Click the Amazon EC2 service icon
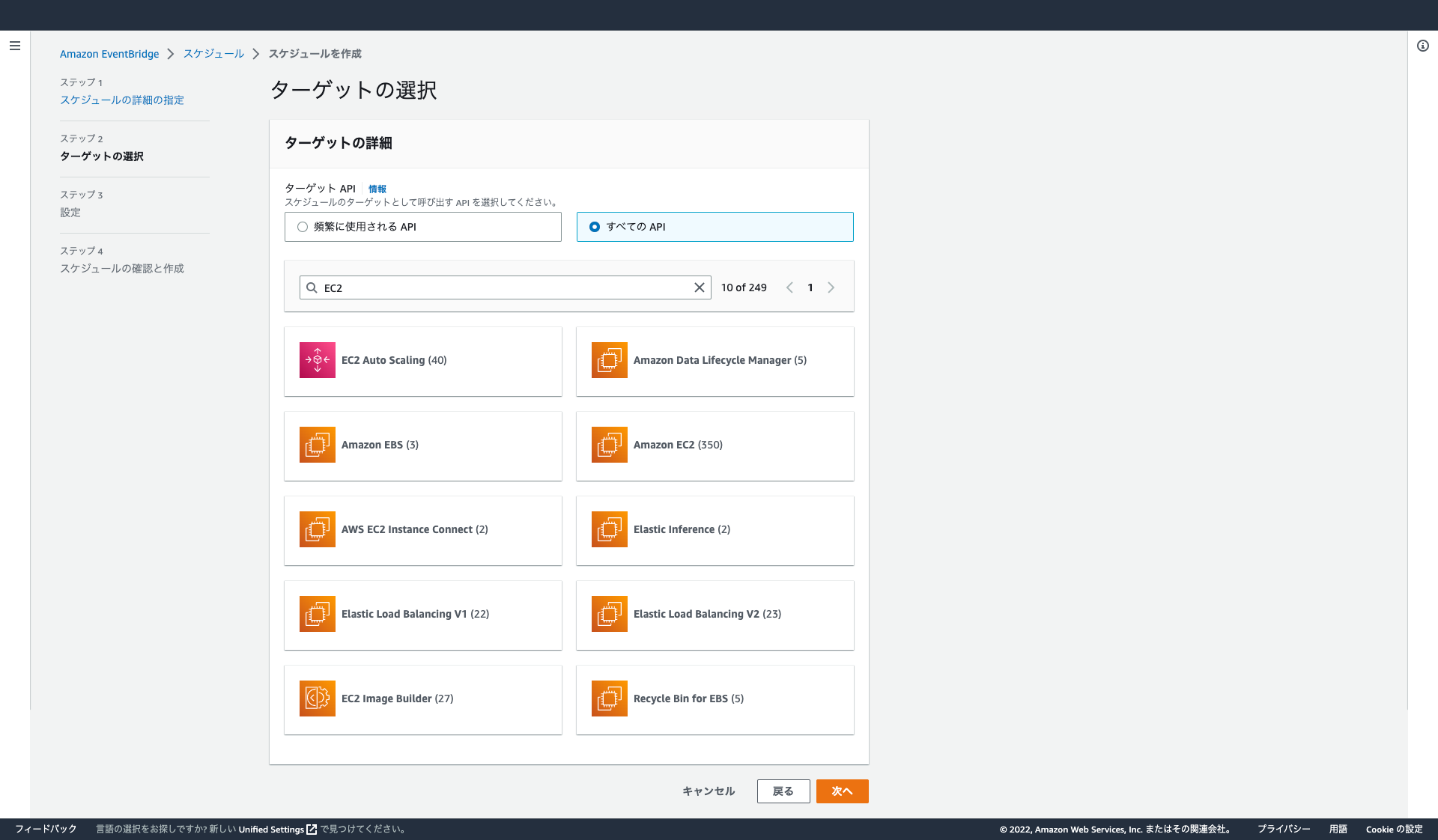Image resolution: width=1438 pixels, height=840 pixels. click(609, 445)
